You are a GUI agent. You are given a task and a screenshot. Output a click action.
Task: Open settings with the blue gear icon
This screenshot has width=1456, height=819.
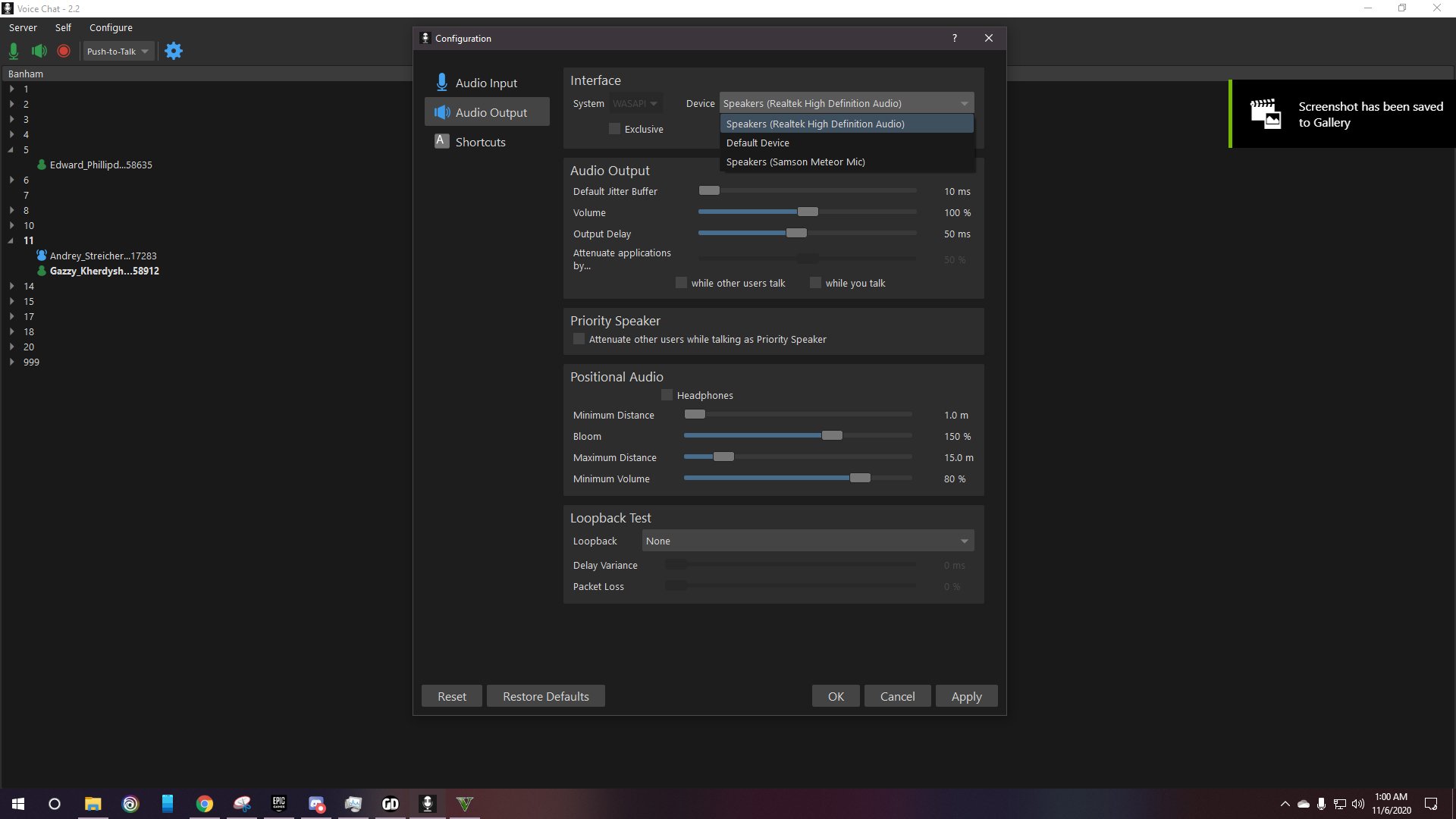174,51
